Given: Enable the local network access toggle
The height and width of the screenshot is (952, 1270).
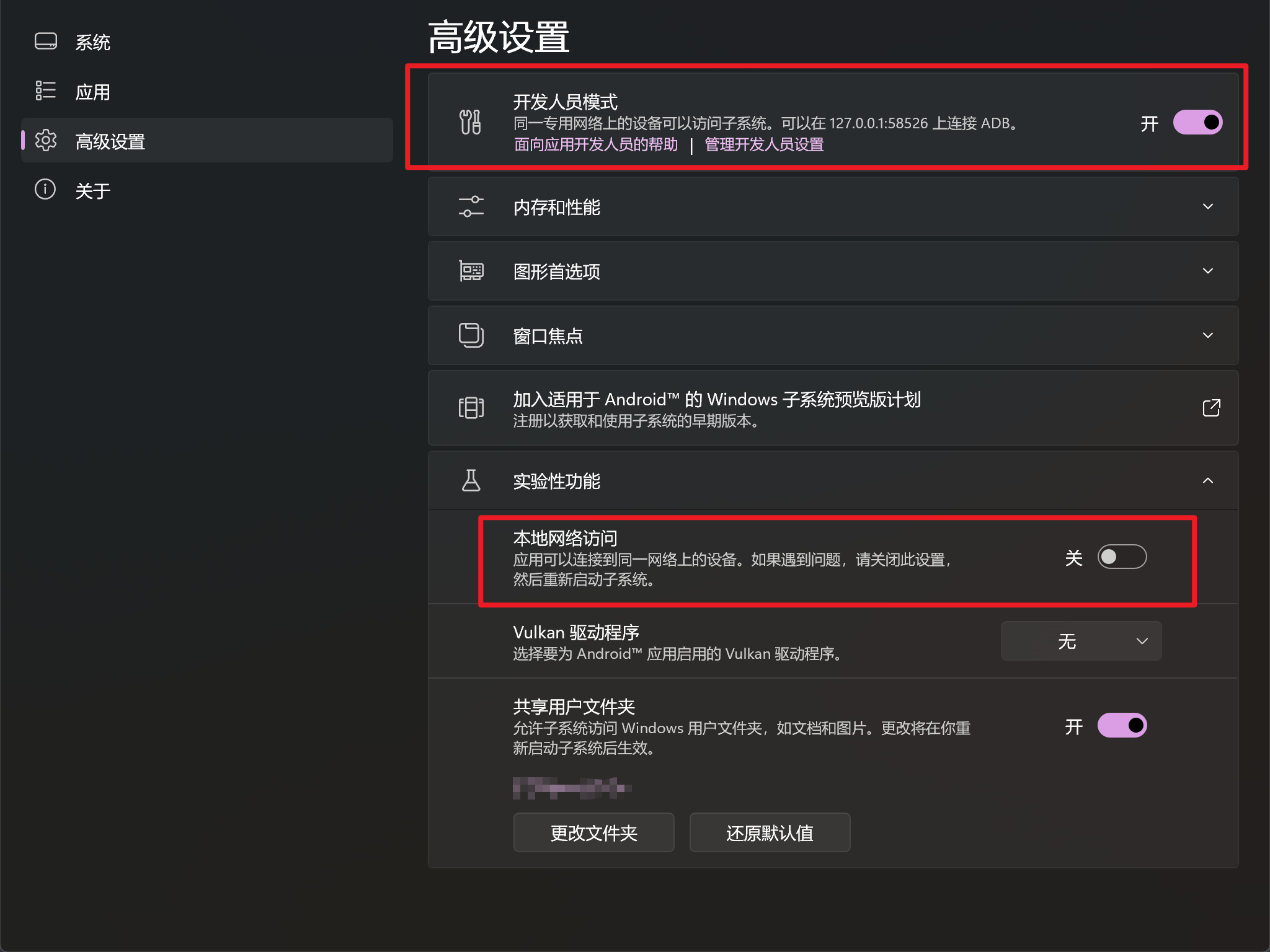Looking at the screenshot, I should click(x=1121, y=557).
